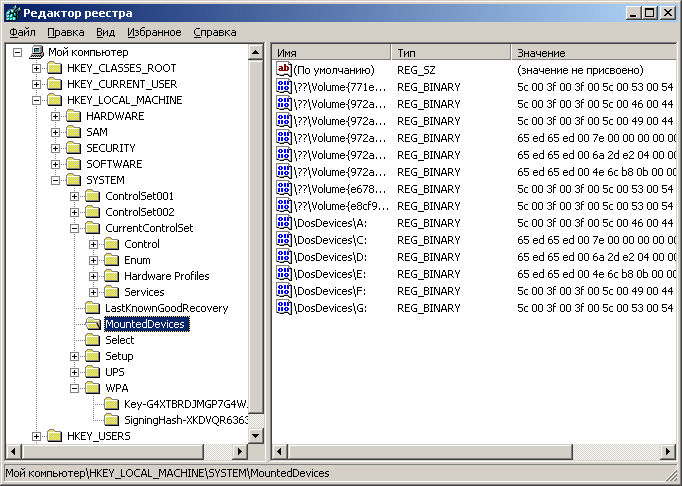Click binary icon of \DosDevices\E: value
Viewport: 682px width, 486px height.
[284, 274]
